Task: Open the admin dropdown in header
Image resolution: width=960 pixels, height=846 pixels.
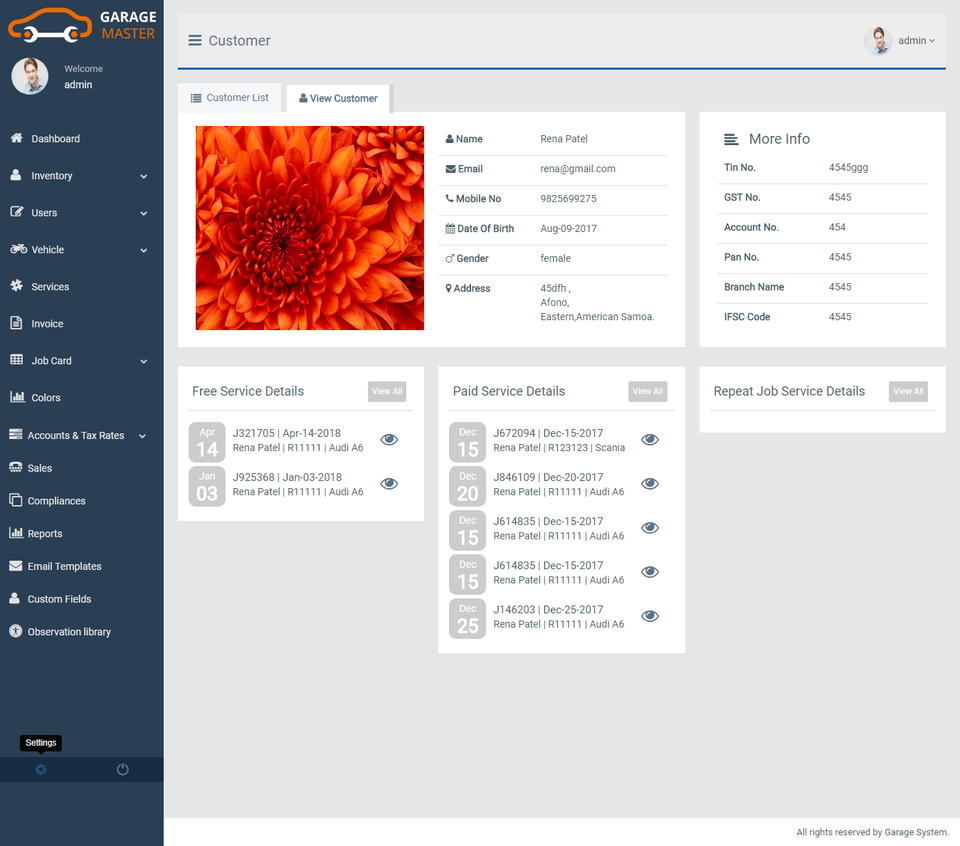Action: pos(916,40)
